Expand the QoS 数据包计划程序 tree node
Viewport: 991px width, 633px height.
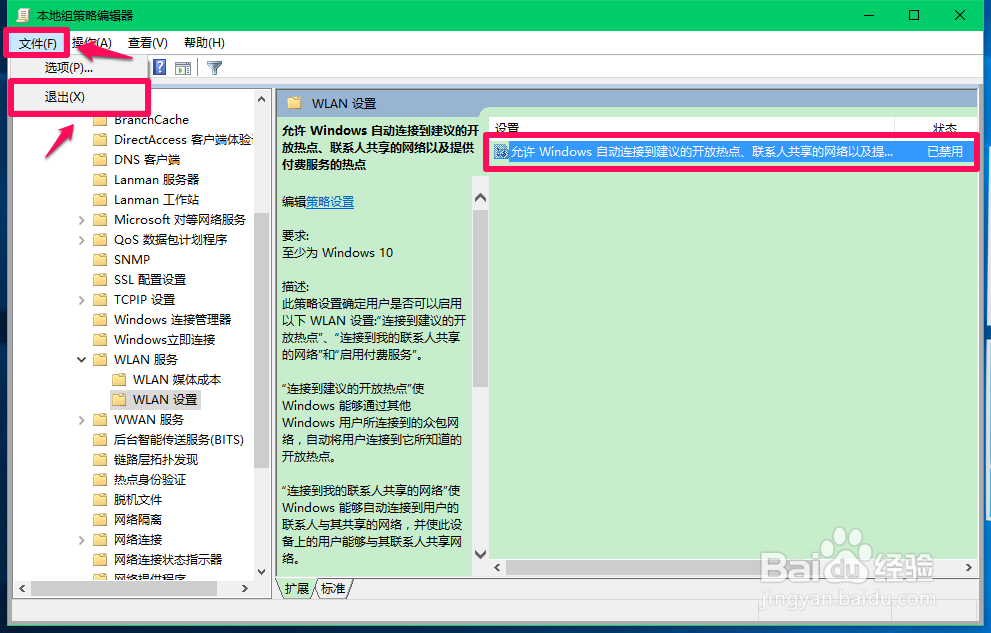coord(81,239)
